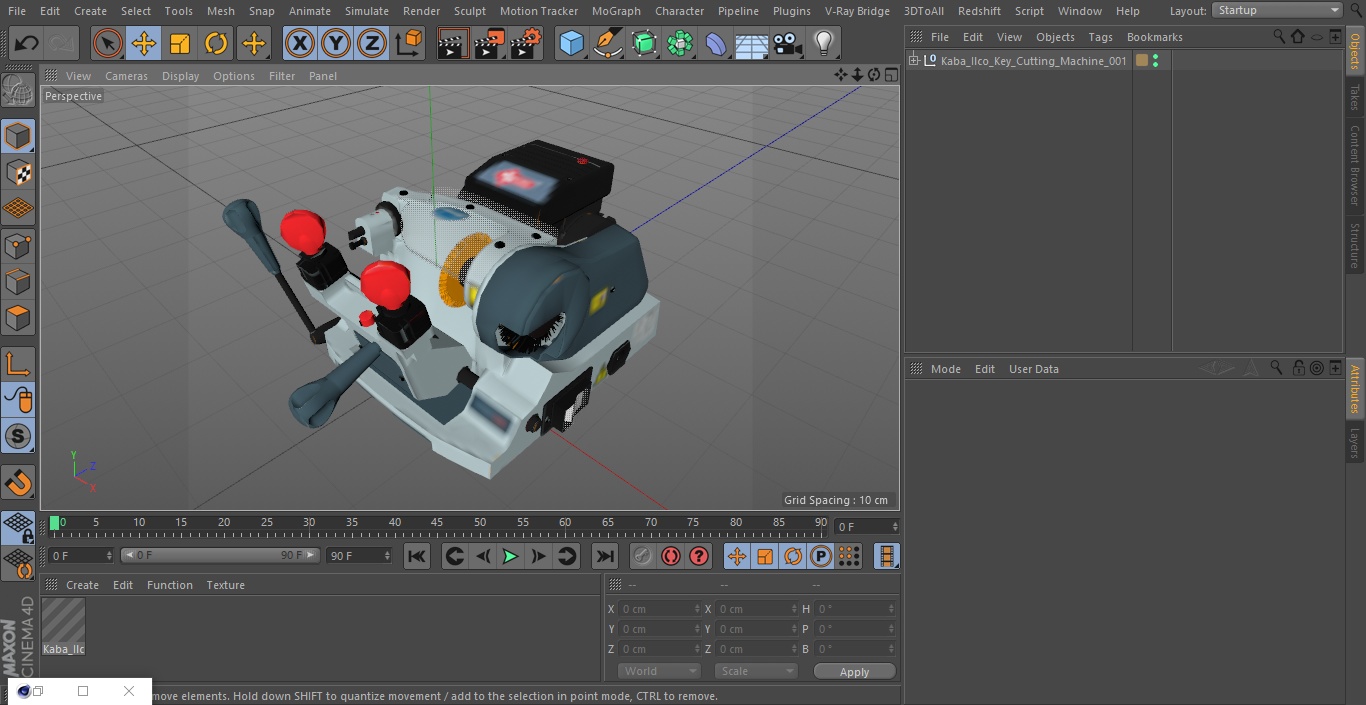Select the Live Selection tool

tap(108, 43)
